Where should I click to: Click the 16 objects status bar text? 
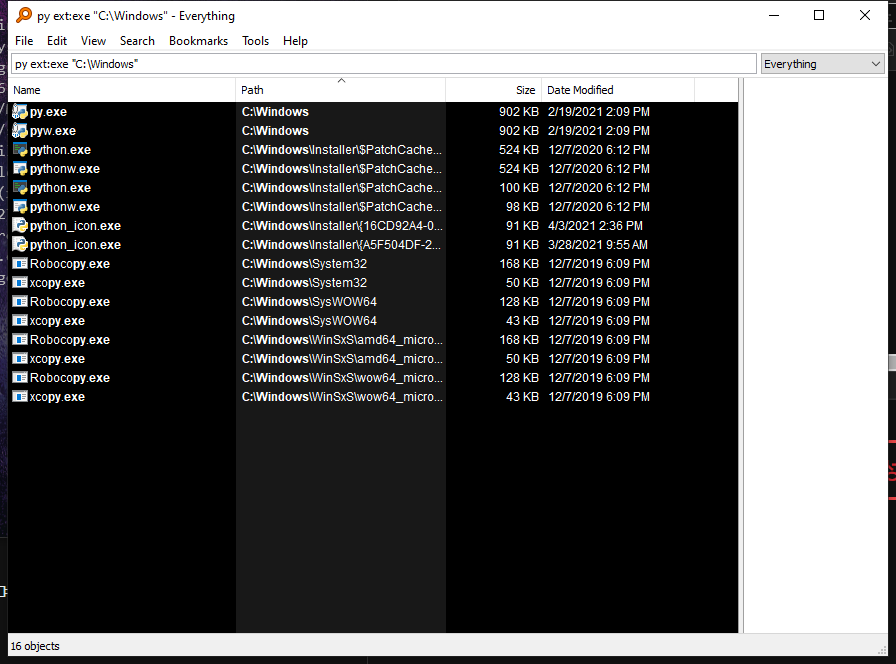[35, 646]
